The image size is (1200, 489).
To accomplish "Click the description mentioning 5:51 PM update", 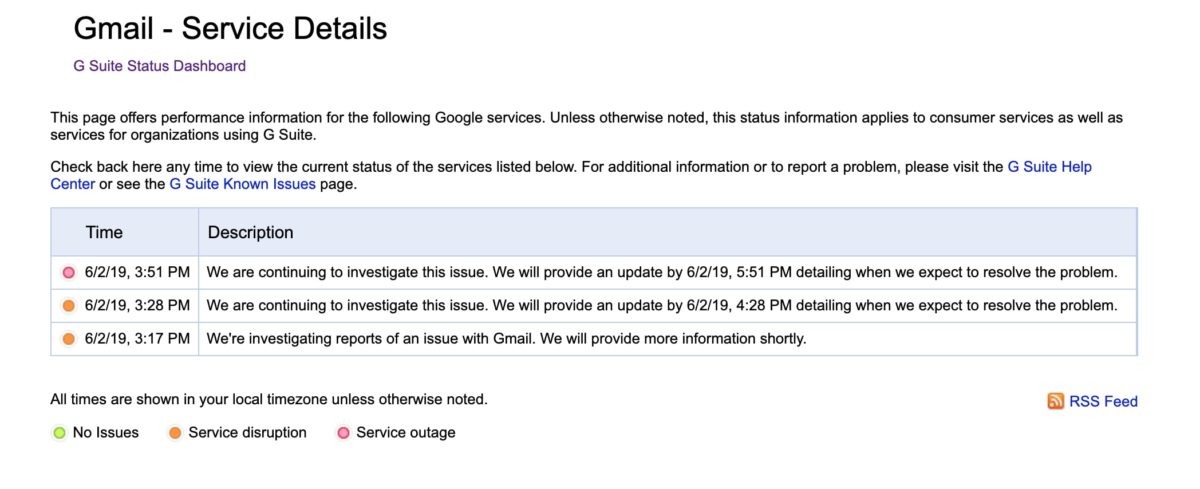I will click(x=662, y=272).
